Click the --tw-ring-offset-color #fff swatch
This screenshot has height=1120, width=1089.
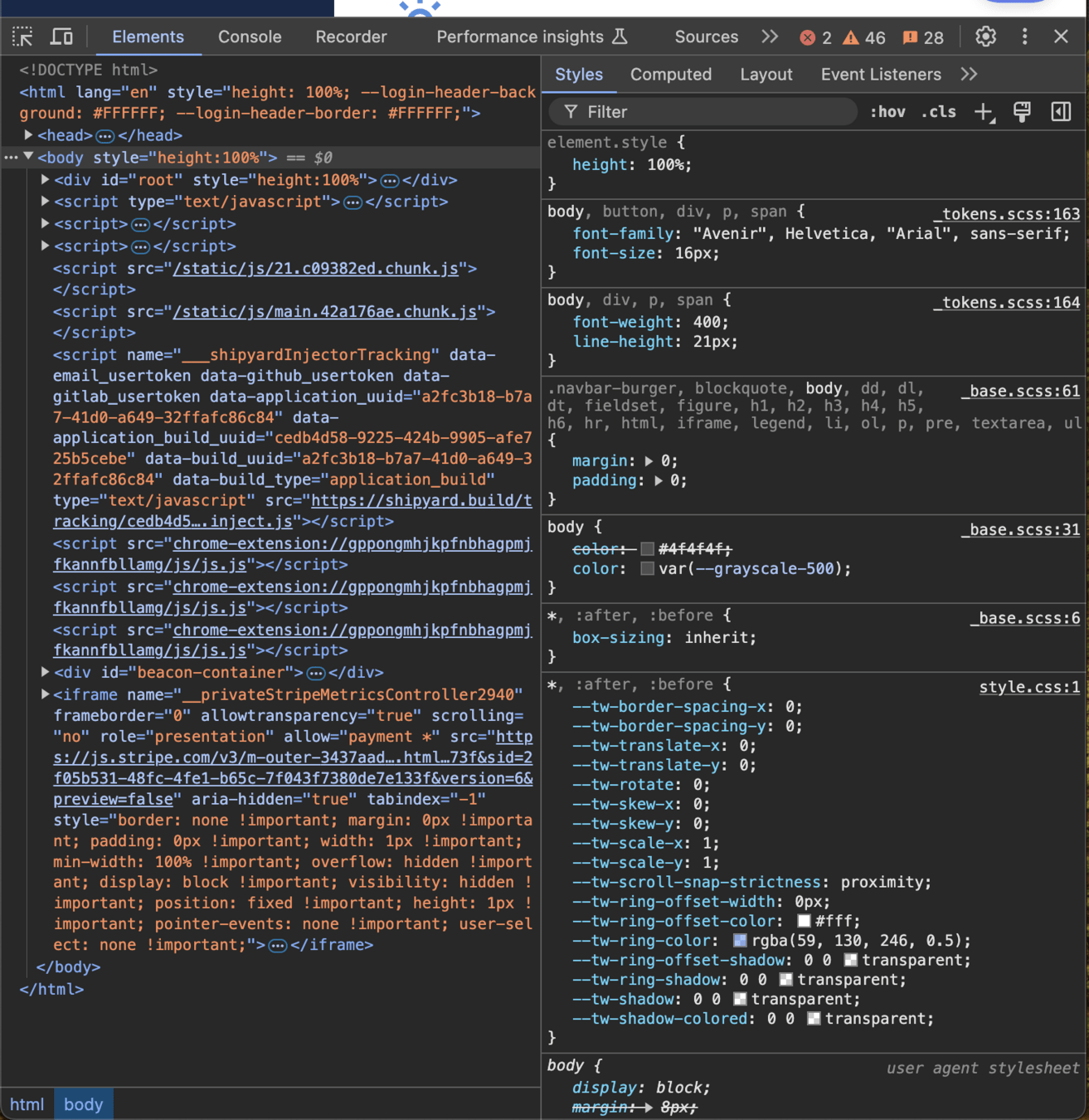click(804, 921)
